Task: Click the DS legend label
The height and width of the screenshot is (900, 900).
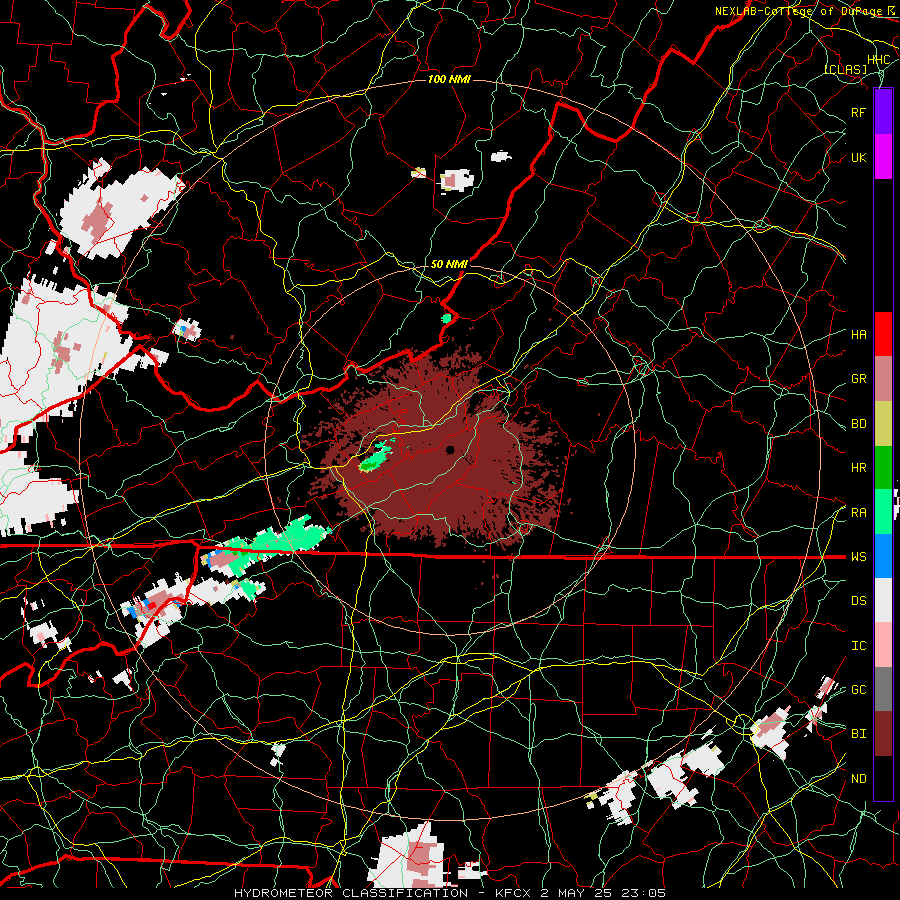Action: (x=858, y=601)
